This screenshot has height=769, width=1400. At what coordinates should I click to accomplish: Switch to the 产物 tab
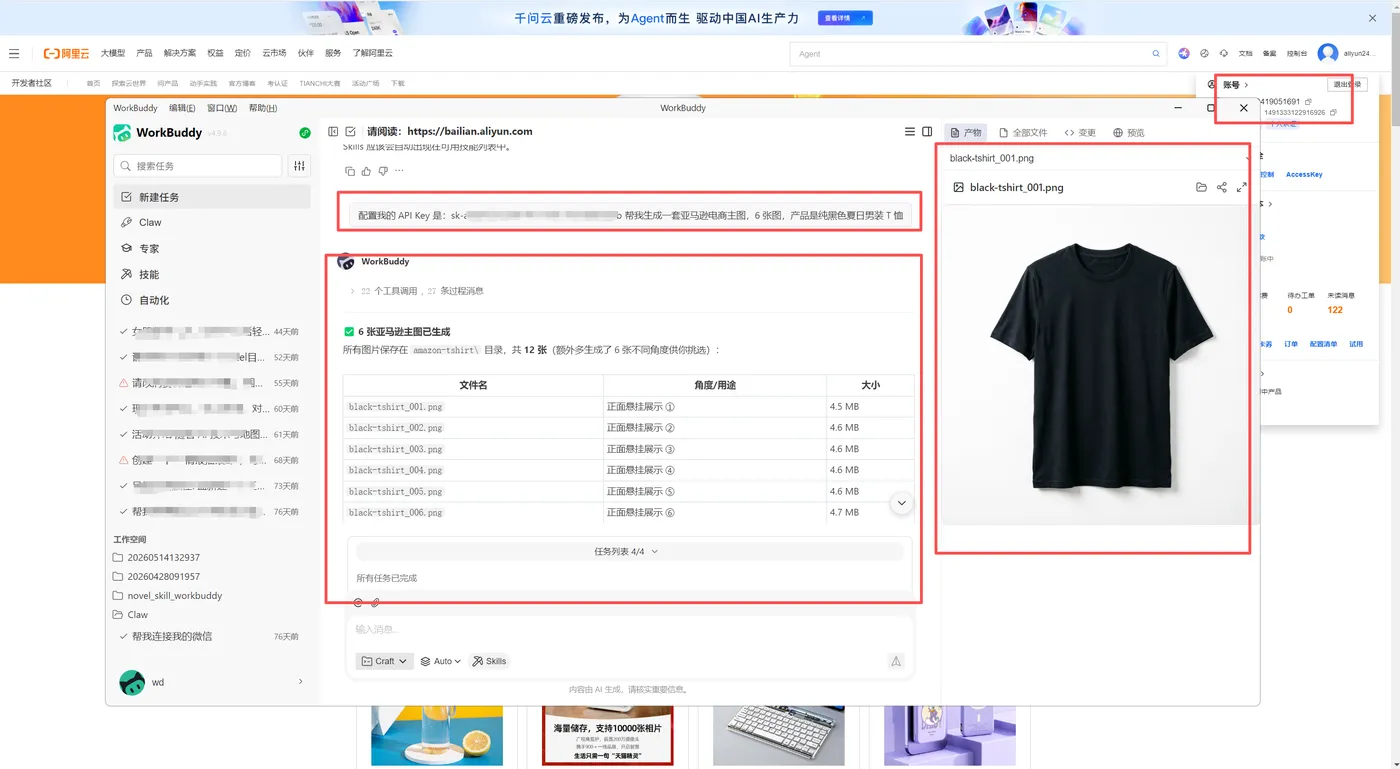(966, 132)
